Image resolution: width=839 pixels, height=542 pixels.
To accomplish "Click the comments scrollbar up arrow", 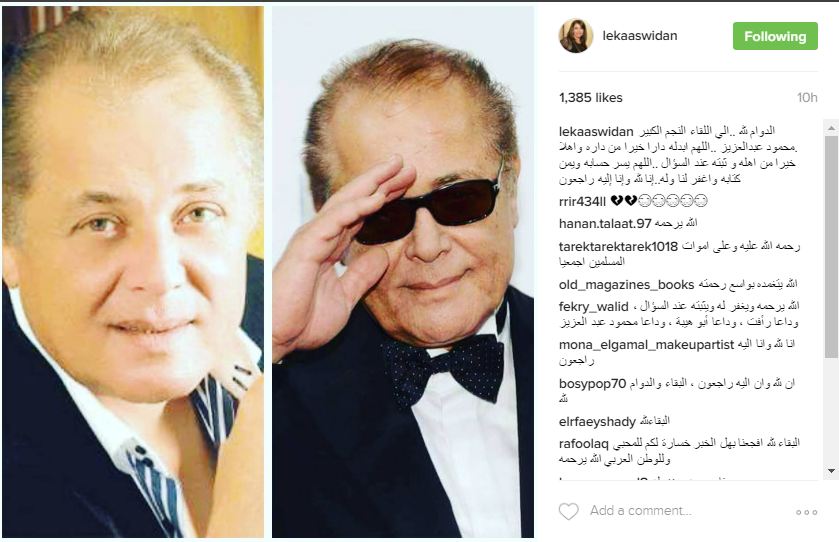I will [831, 128].
